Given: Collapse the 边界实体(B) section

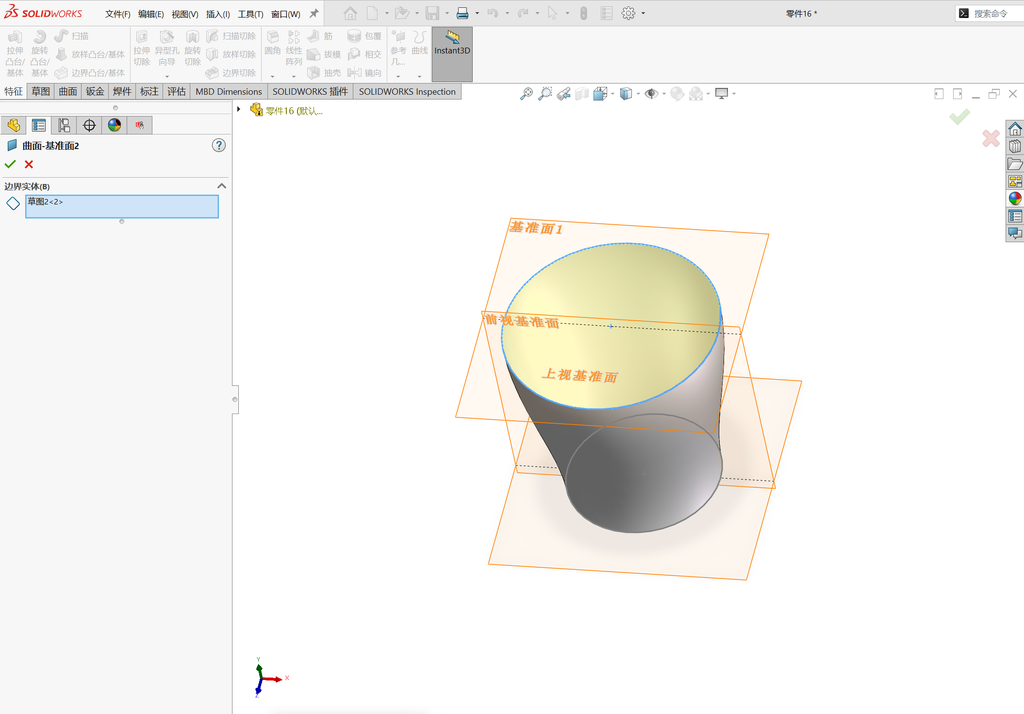Looking at the screenshot, I should pos(221,186).
